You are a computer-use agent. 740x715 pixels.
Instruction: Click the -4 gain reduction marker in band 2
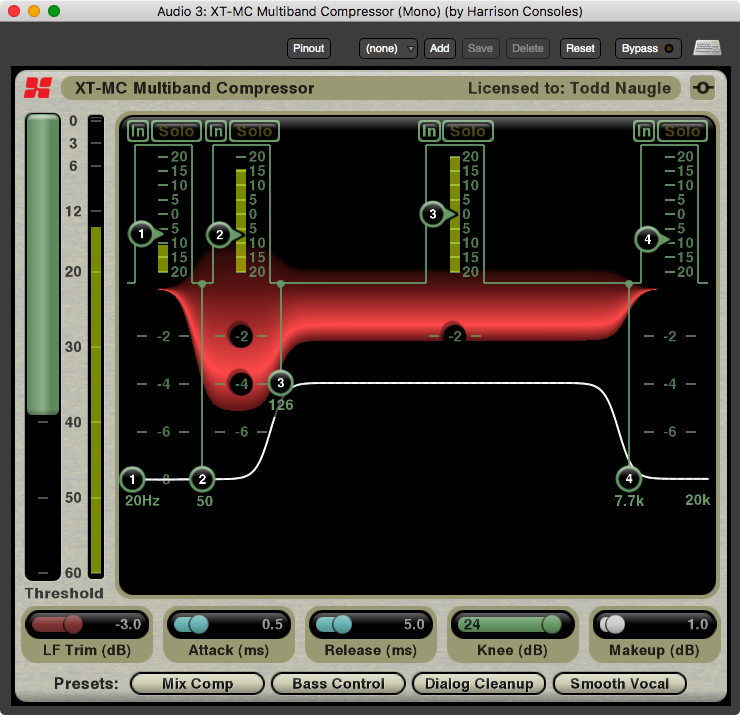pyautogui.click(x=241, y=384)
